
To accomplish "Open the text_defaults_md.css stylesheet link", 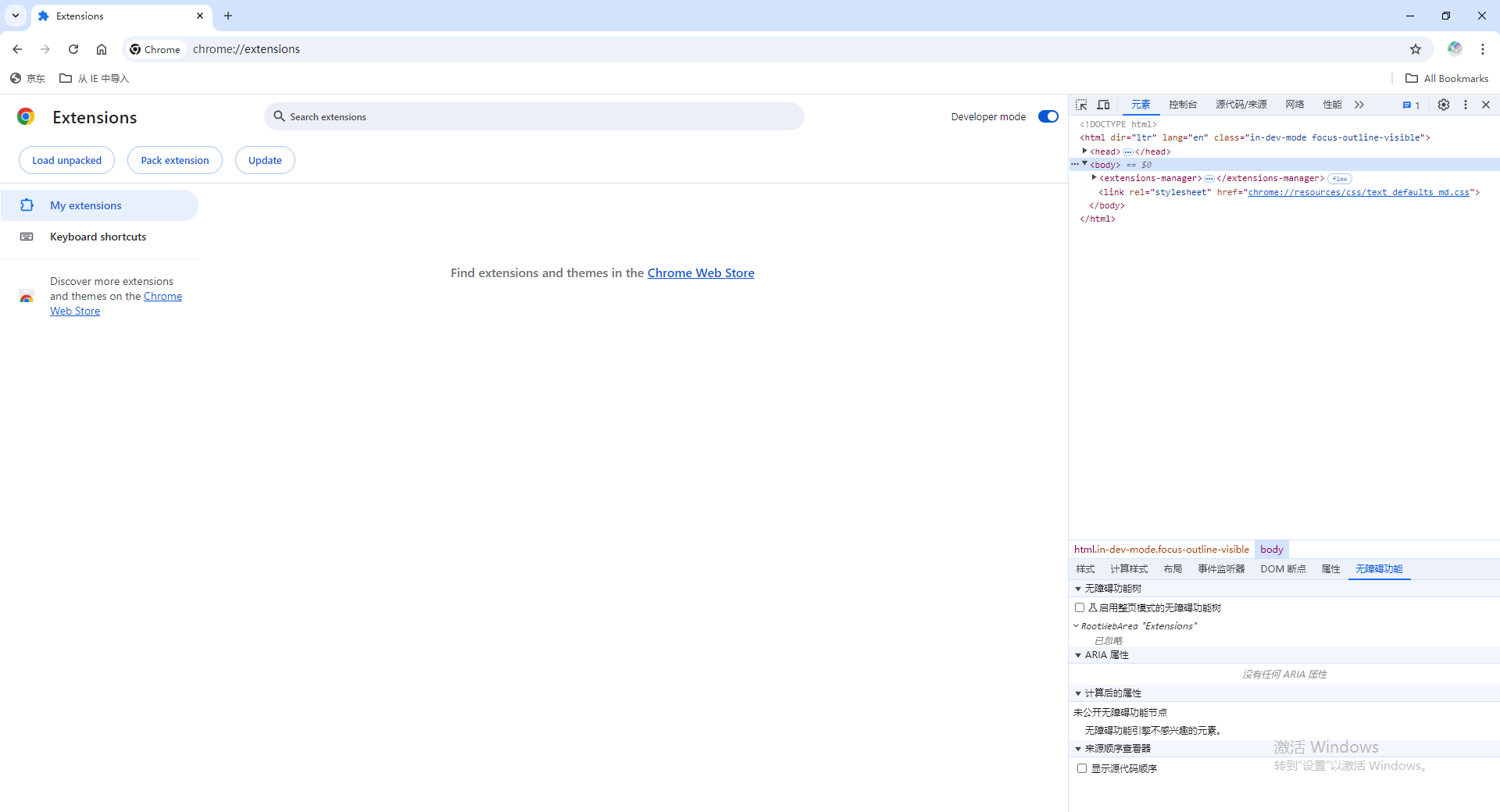I will click(1359, 192).
